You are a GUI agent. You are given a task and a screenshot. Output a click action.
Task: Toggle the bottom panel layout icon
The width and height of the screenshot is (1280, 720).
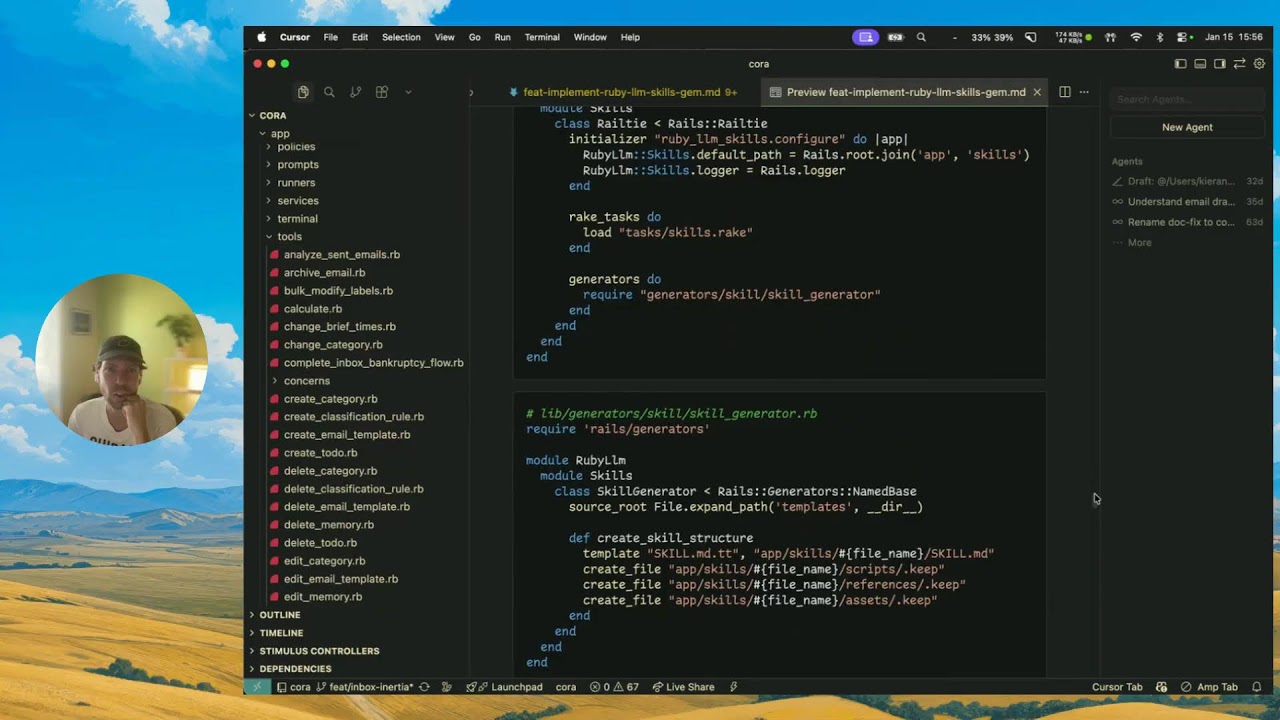pos(1200,64)
